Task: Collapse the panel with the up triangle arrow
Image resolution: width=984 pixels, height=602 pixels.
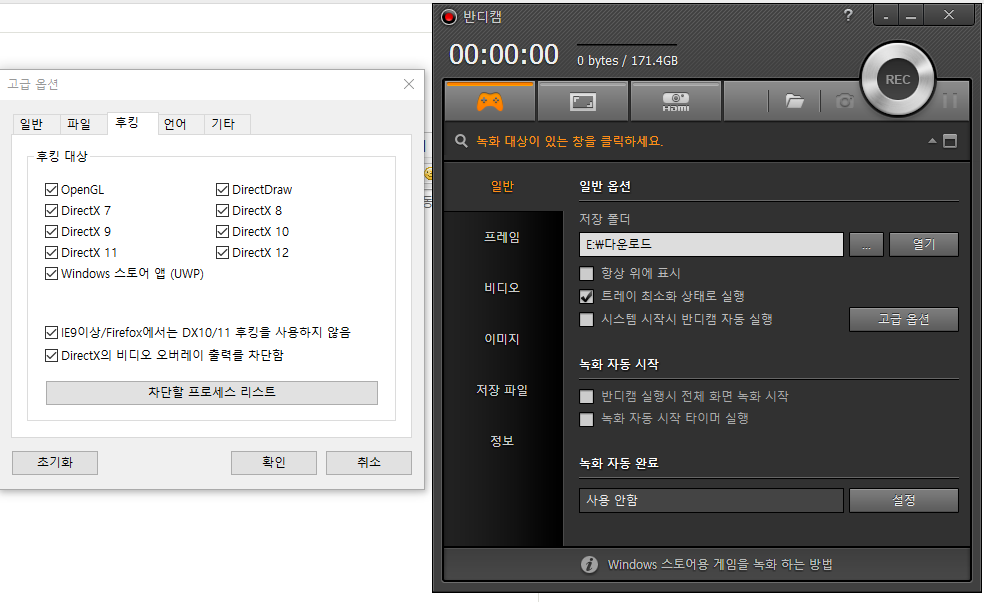Action: (933, 141)
